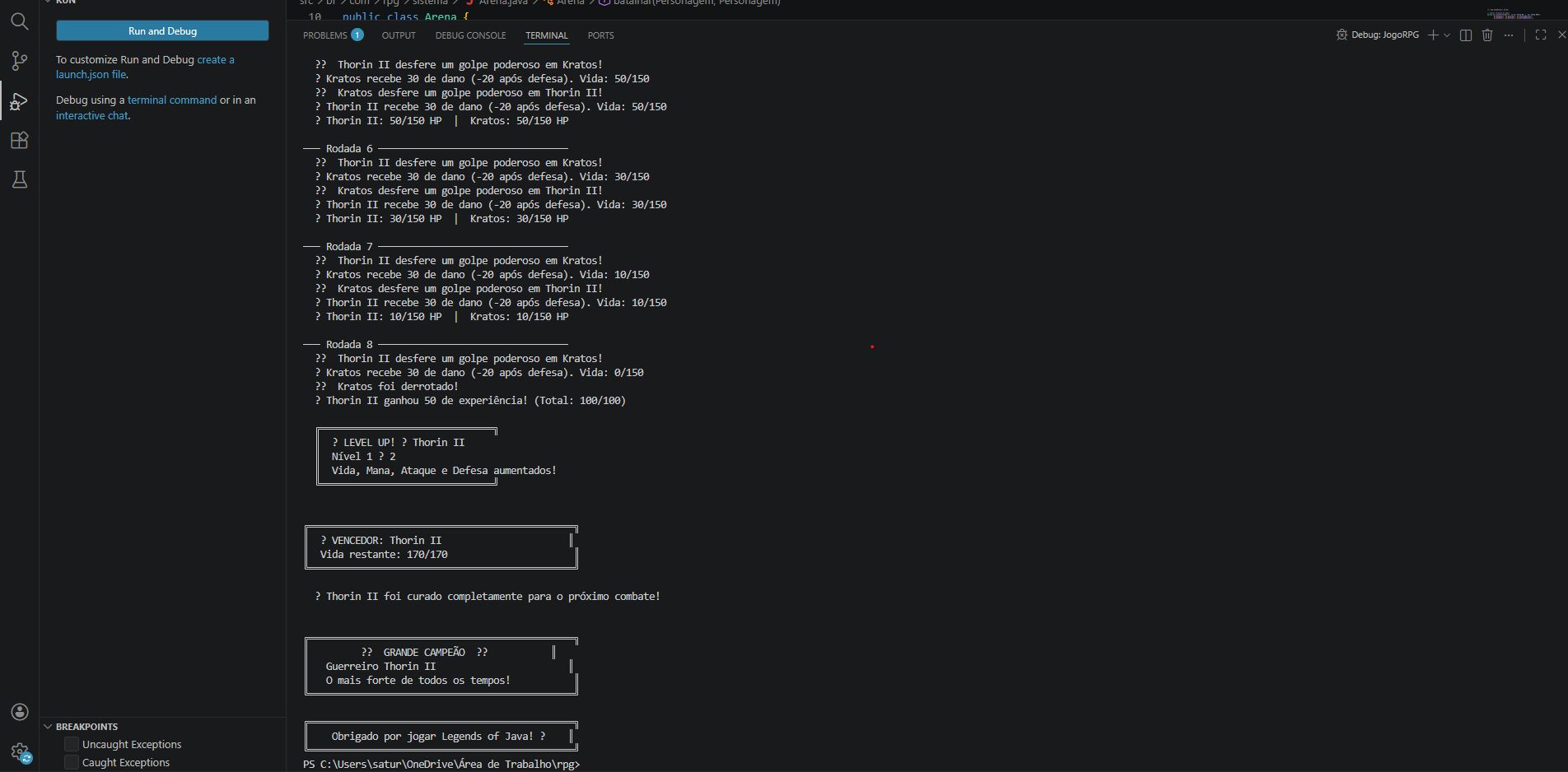Enable Uncaught Exceptions breakpoint
This screenshot has height=772, width=1568.
[72, 744]
